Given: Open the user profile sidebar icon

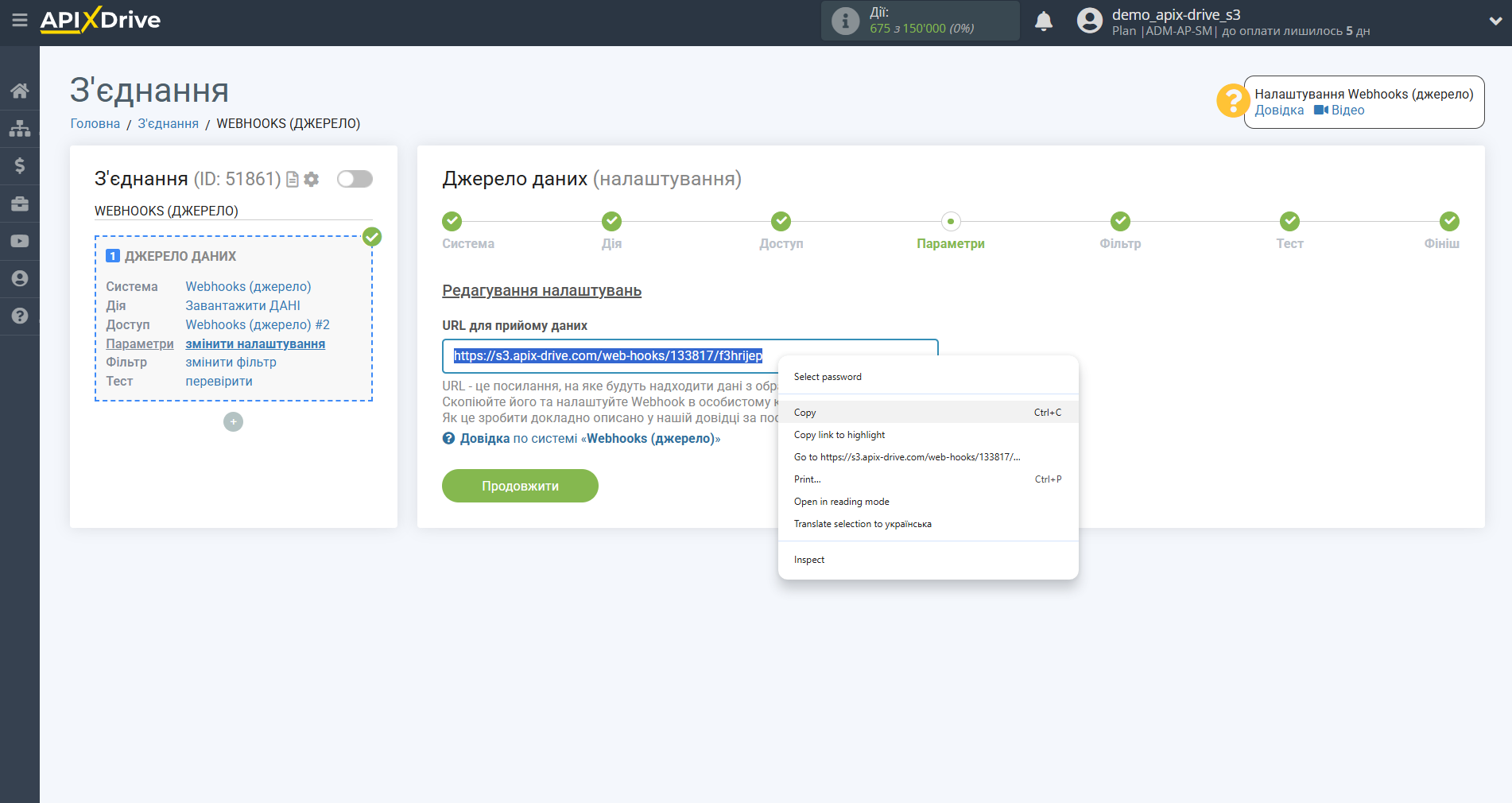Looking at the screenshot, I should (20, 278).
